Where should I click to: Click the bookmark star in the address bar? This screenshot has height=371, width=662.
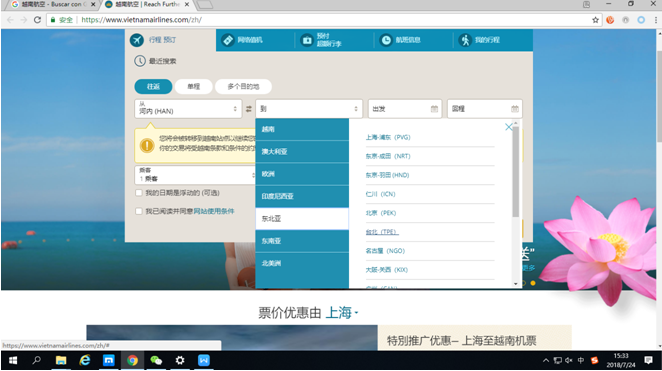tap(595, 20)
